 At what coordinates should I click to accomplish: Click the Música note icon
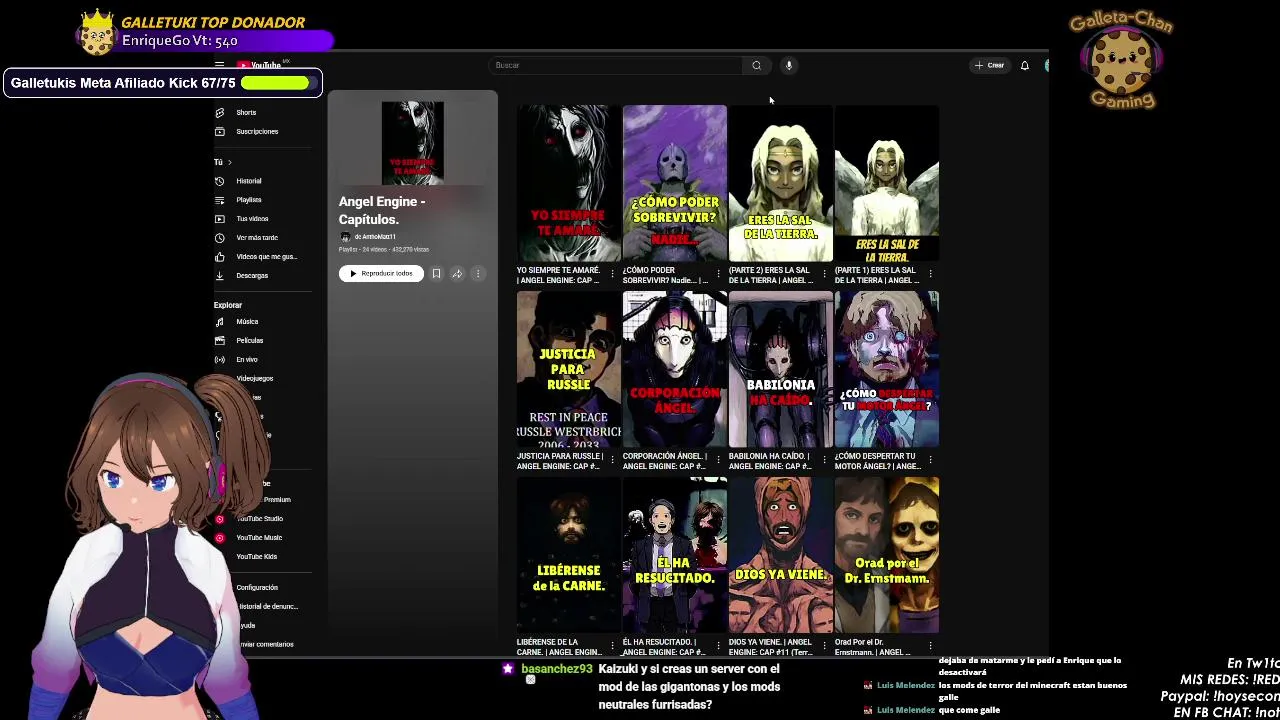220,322
